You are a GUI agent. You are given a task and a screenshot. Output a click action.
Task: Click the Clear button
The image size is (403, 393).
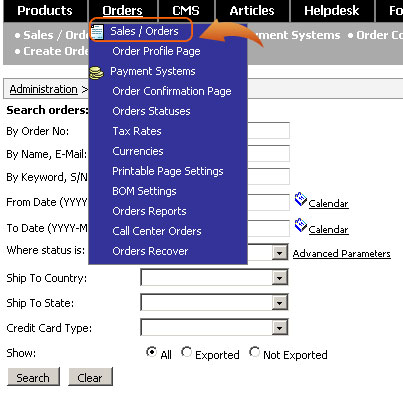(x=90, y=378)
